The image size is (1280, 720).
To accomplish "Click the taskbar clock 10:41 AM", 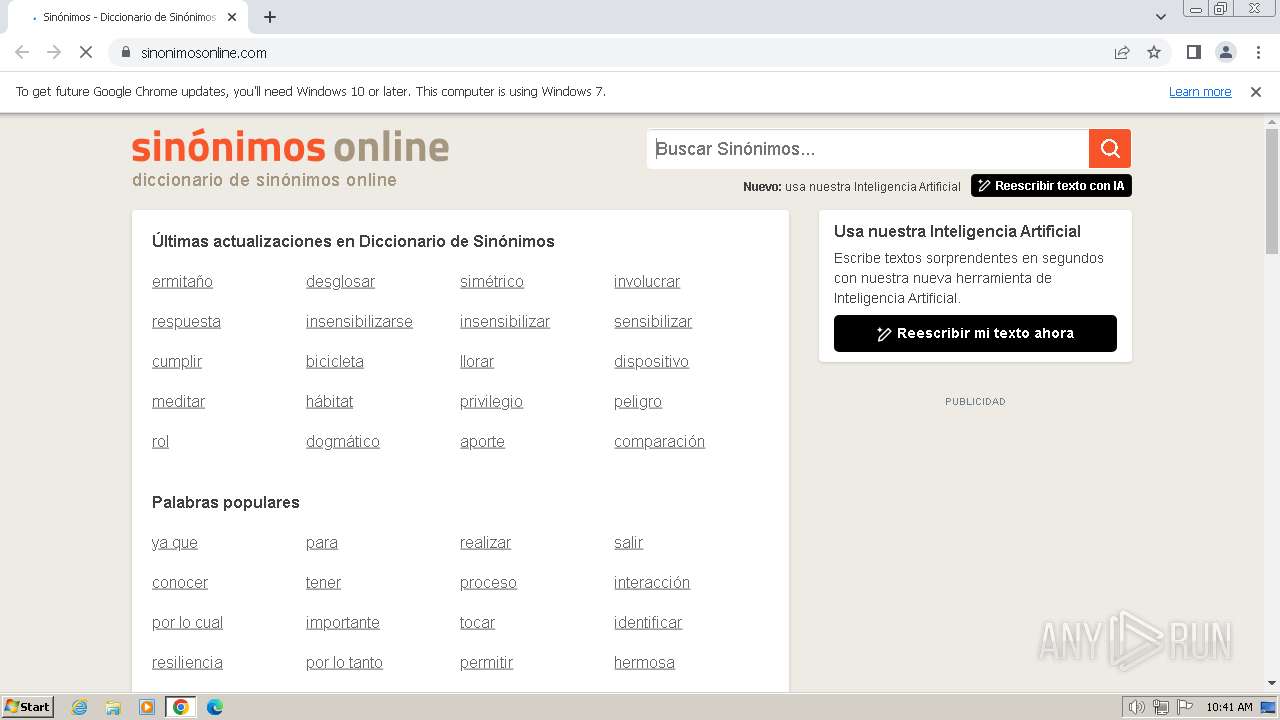I will coord(1229,707).
